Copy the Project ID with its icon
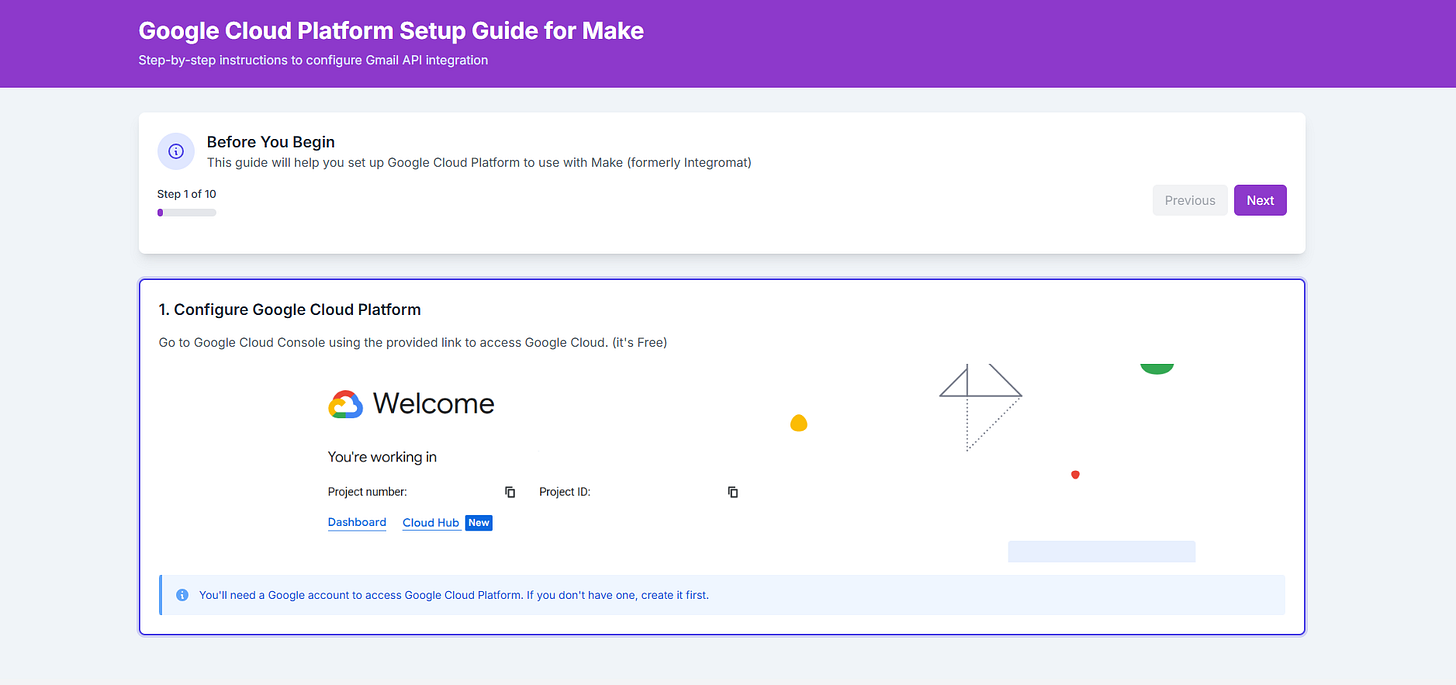Viewport: 1456px width, 685px height. tap(733, 492)
